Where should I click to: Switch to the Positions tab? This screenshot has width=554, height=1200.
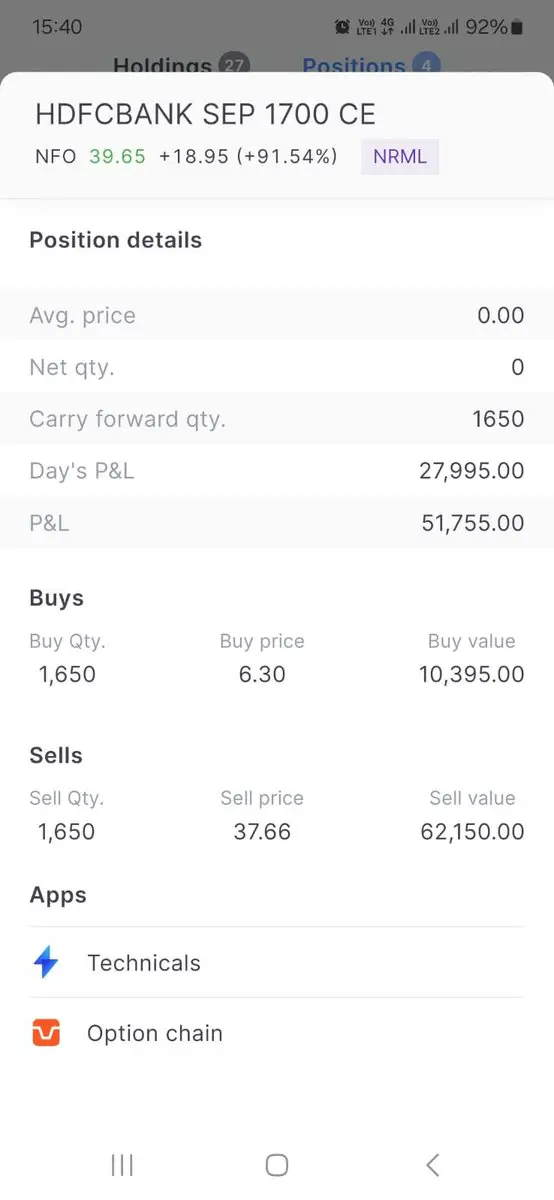(x=354, y=66)
